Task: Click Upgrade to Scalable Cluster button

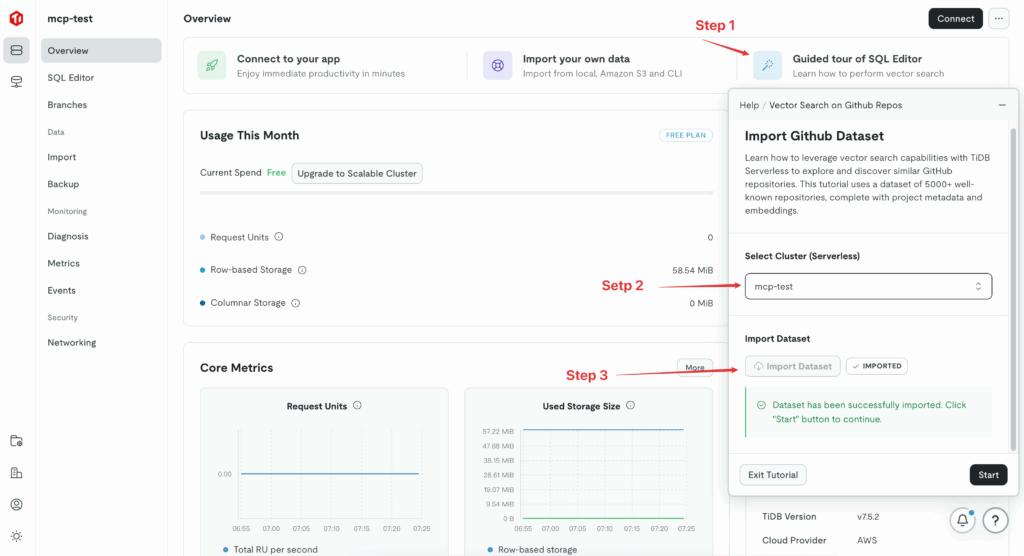Action: pyautogui.click(x=357, y=173)
